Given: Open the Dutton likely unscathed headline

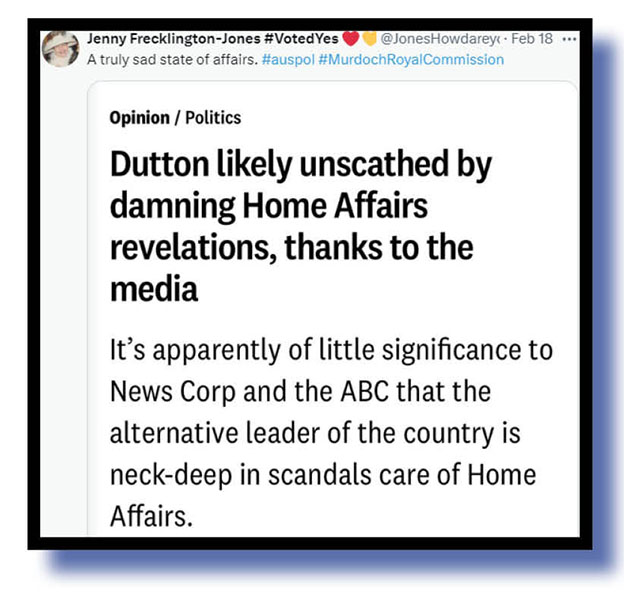Looking at the screenshot, I should point(301,226).
